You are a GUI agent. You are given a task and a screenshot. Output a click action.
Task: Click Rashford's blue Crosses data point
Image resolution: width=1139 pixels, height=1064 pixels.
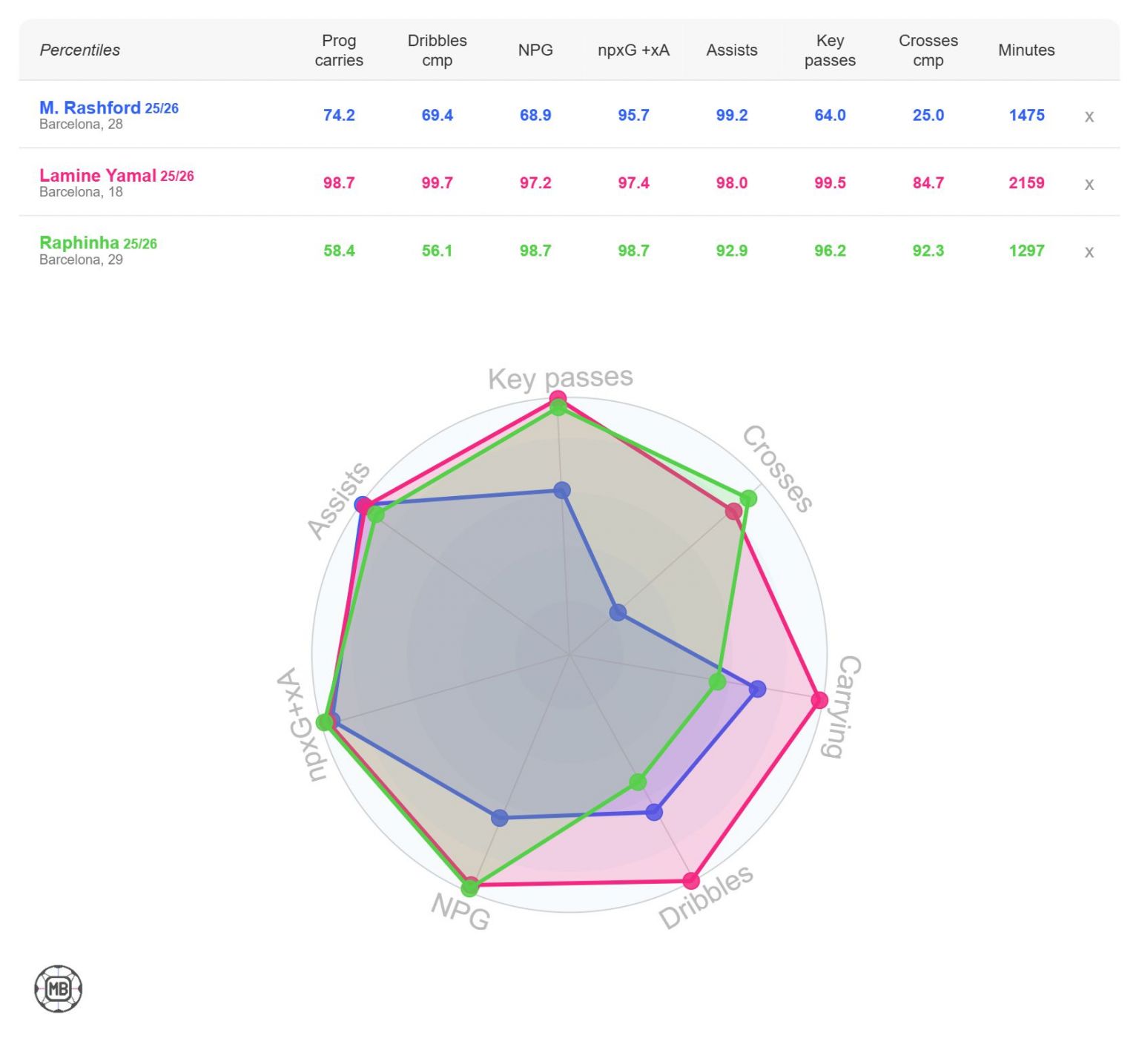click(618, 612)
